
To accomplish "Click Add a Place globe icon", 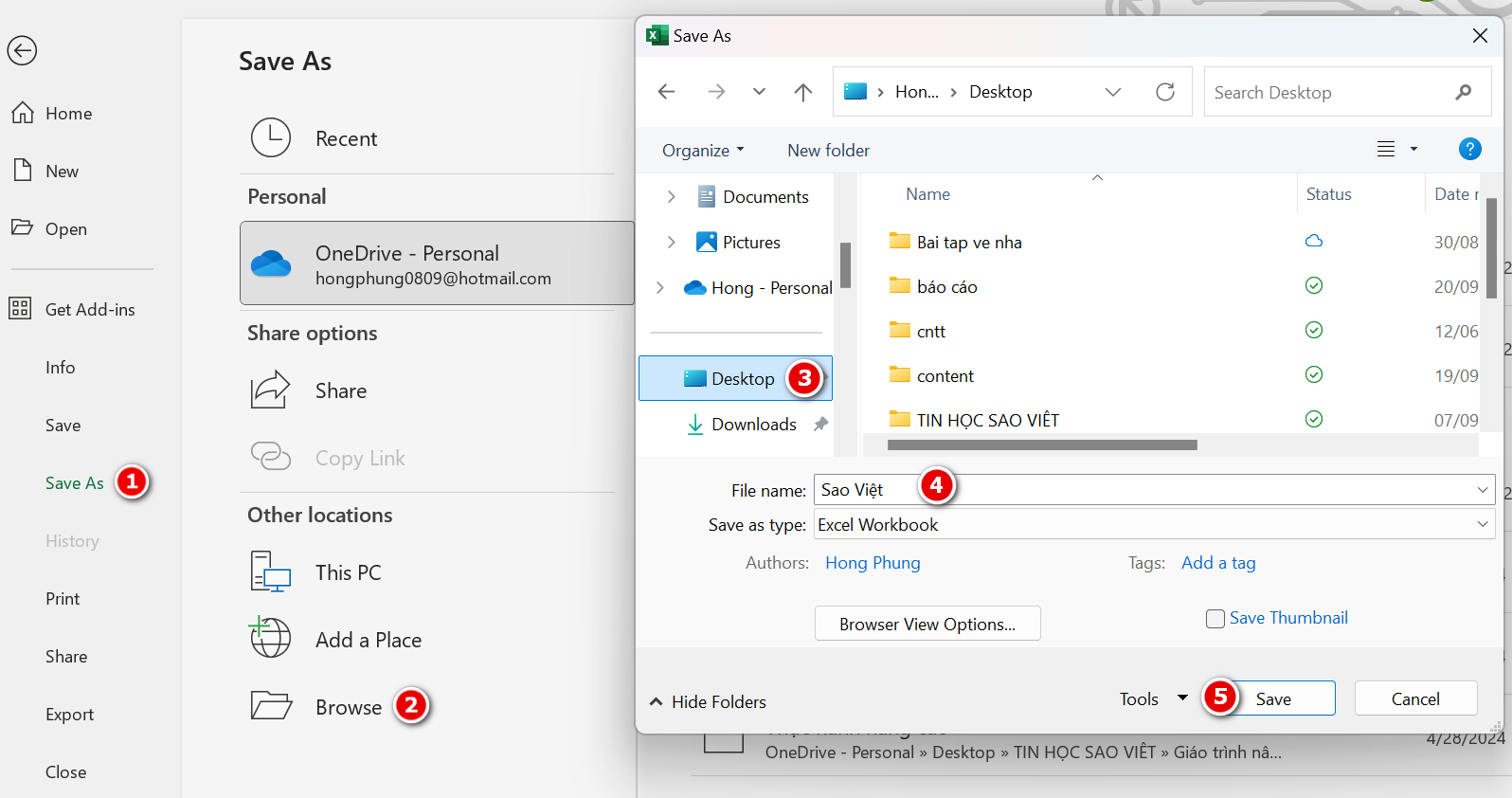I will tap(271, 639).
